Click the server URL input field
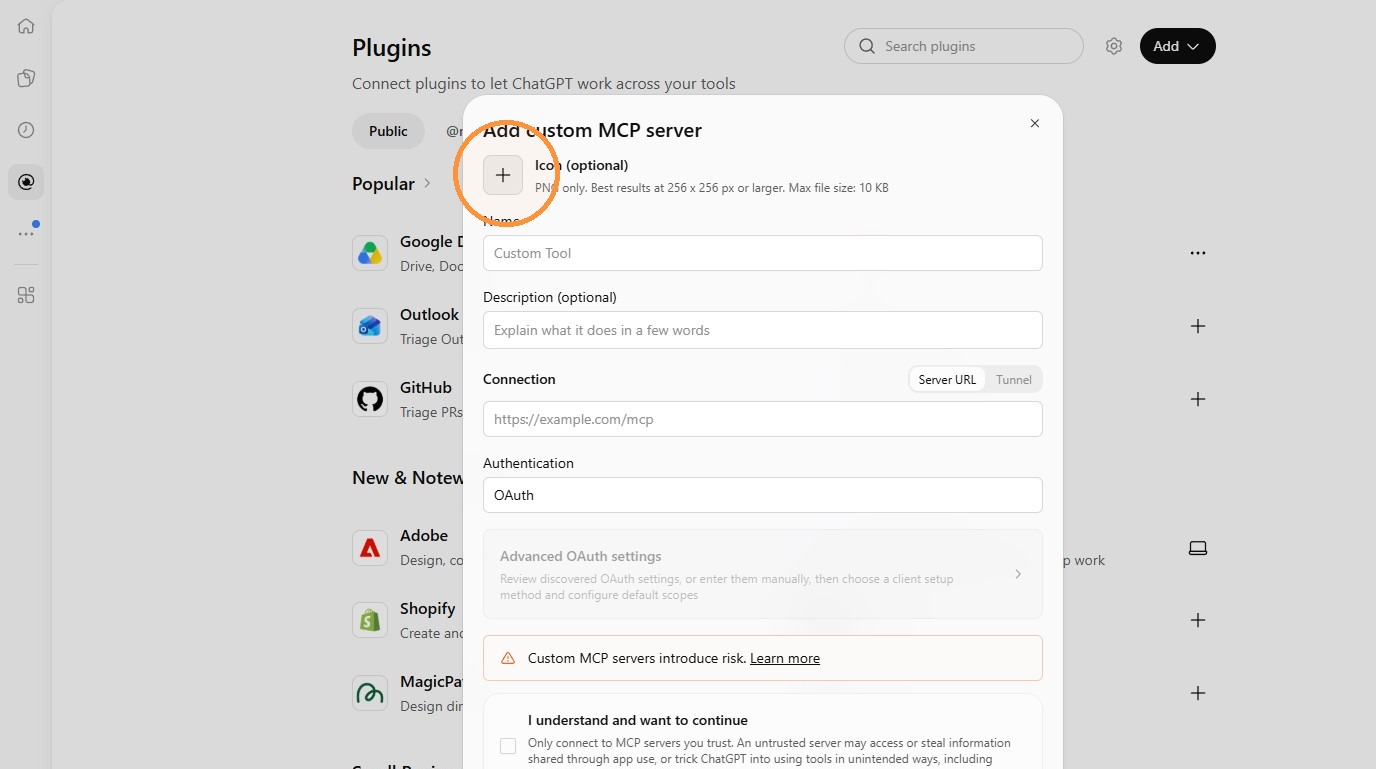This screenshot has height=769, width=1376. [763, 419]
